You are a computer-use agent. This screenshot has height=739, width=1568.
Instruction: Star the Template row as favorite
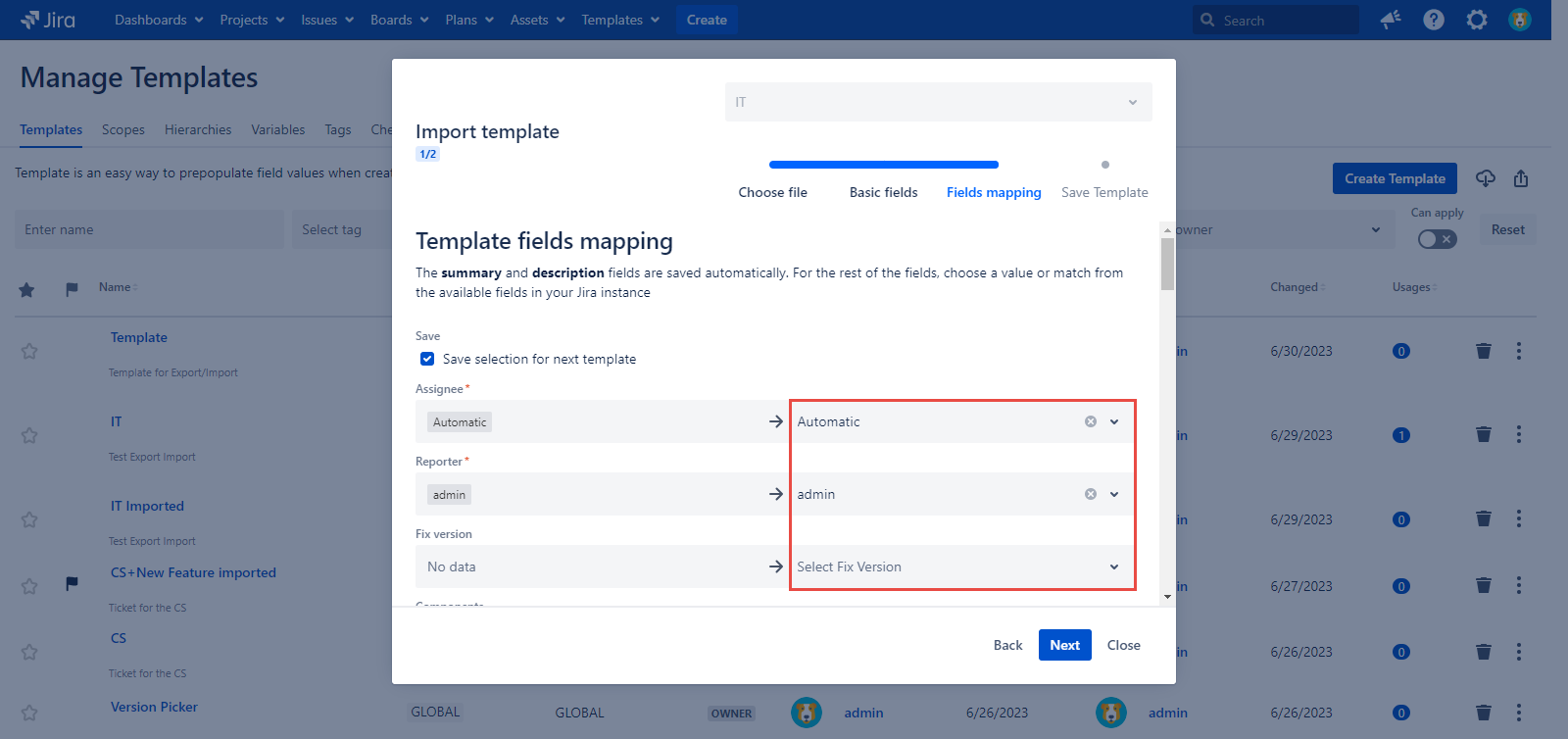(x=29, y=351)
